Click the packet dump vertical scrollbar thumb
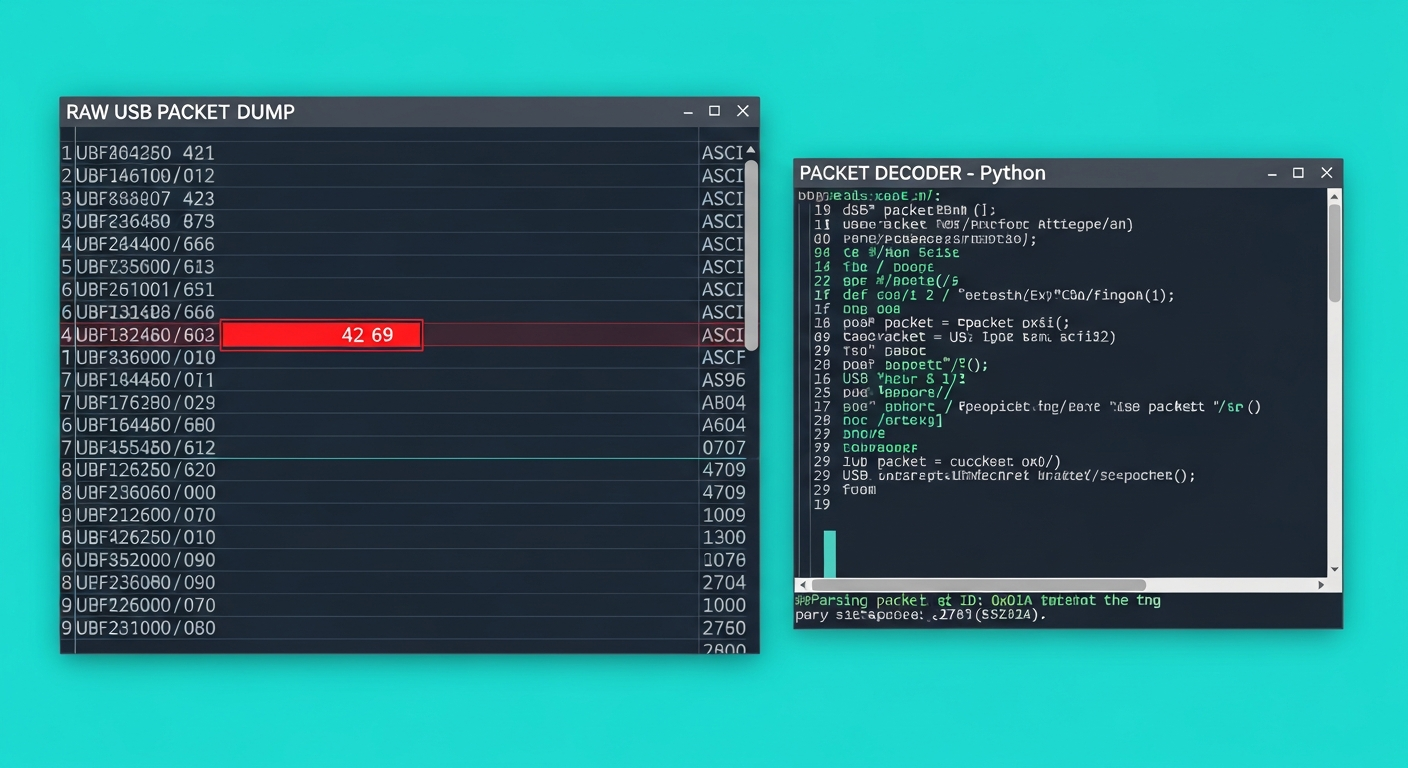 point(751,254)
